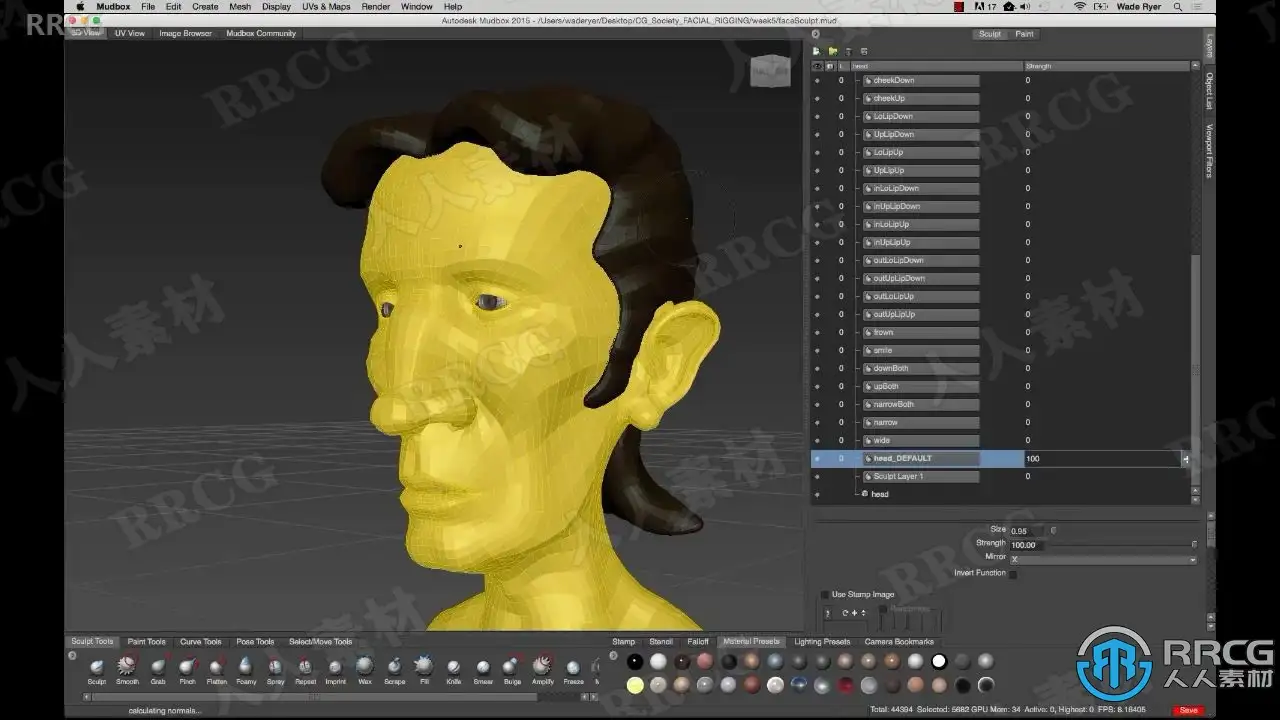The height and width of the screenshot is (720, 1280).
Task: Switch to the UV View tab
Action: pos(130,33)
